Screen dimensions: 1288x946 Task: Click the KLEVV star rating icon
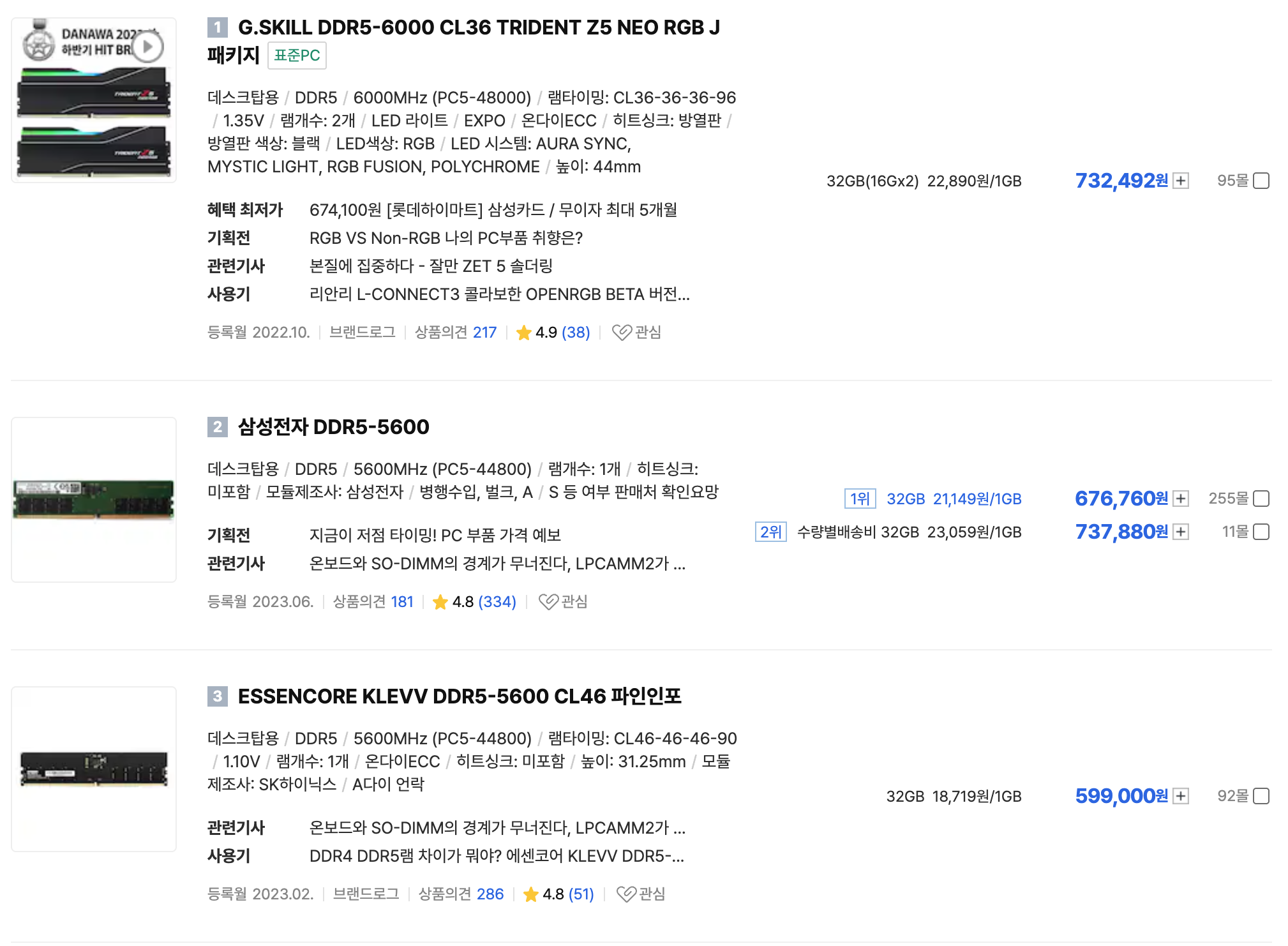click(530, 894)
